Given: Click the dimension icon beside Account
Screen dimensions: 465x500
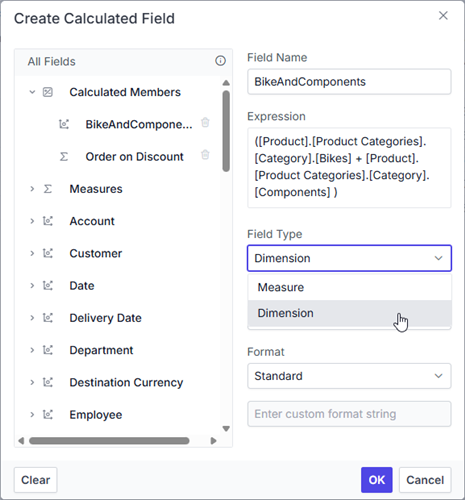Looking at the screenshot, I should click(x=48, y=221).
